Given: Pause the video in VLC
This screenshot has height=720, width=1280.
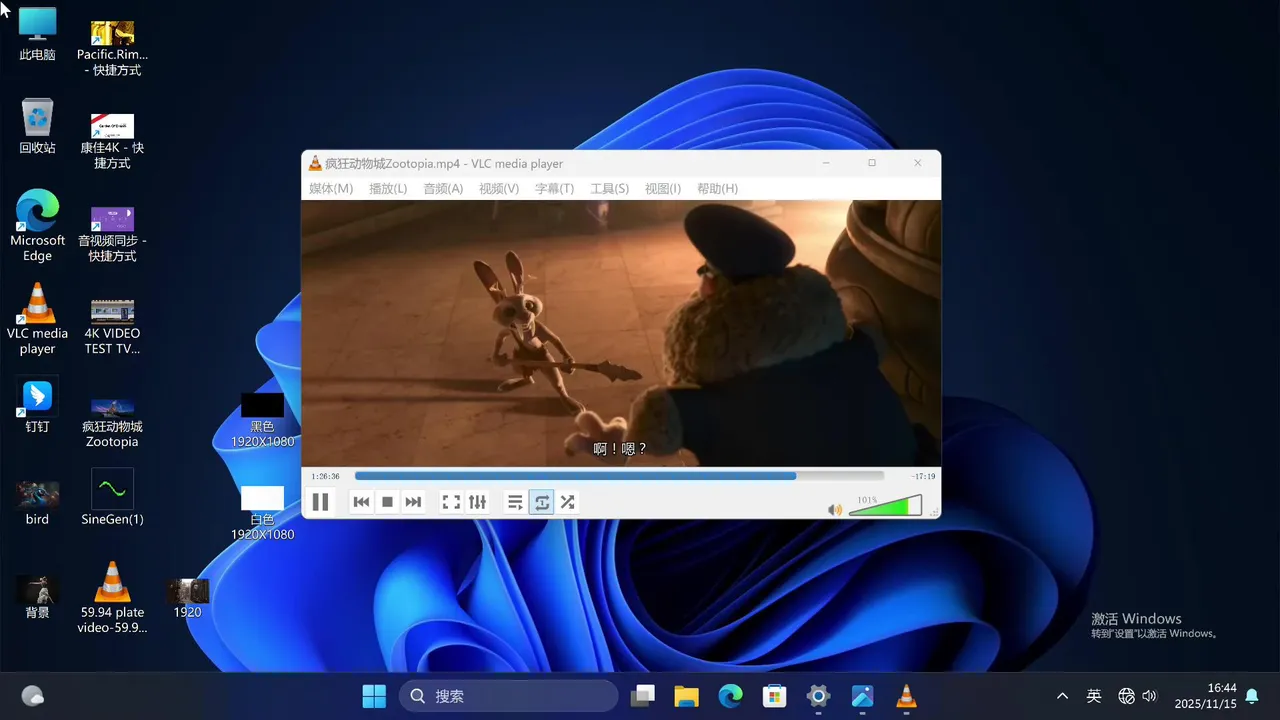Looking at the screenshot, I should click(x=320, y=502).
